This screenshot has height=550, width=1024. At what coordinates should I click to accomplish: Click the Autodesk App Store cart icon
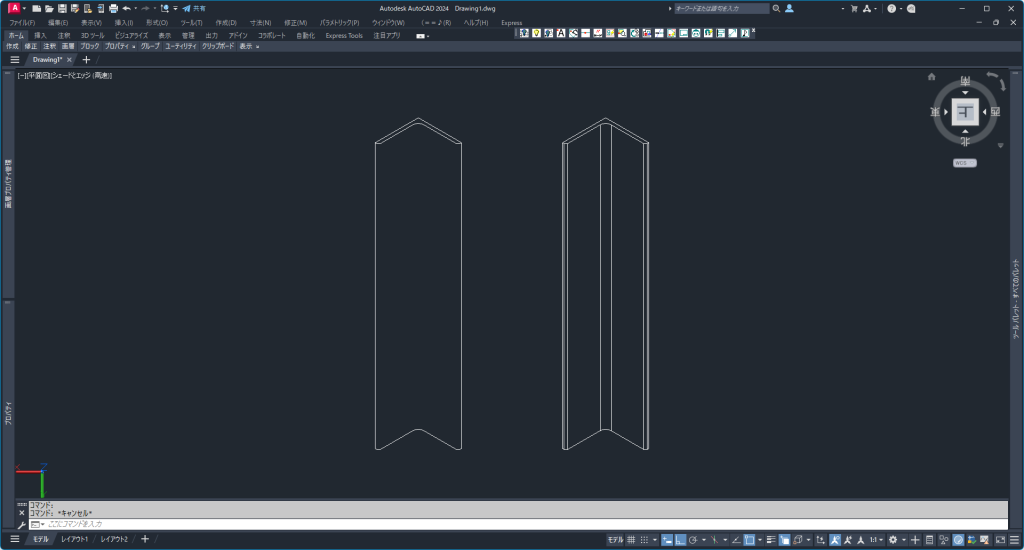tap(853, 8)
